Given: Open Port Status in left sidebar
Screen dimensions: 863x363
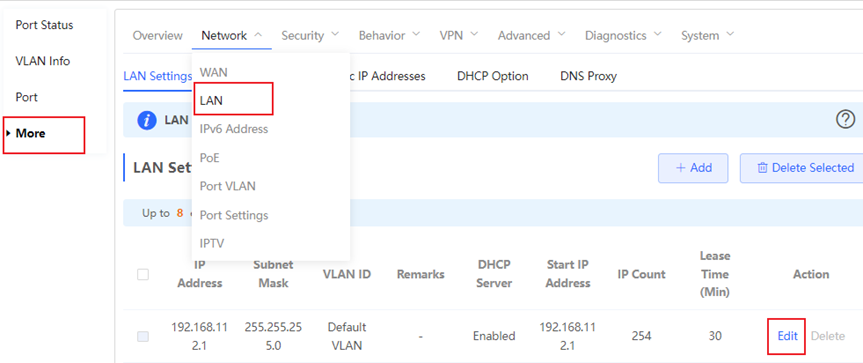Looking at the screenshot, I should [44, 25].
